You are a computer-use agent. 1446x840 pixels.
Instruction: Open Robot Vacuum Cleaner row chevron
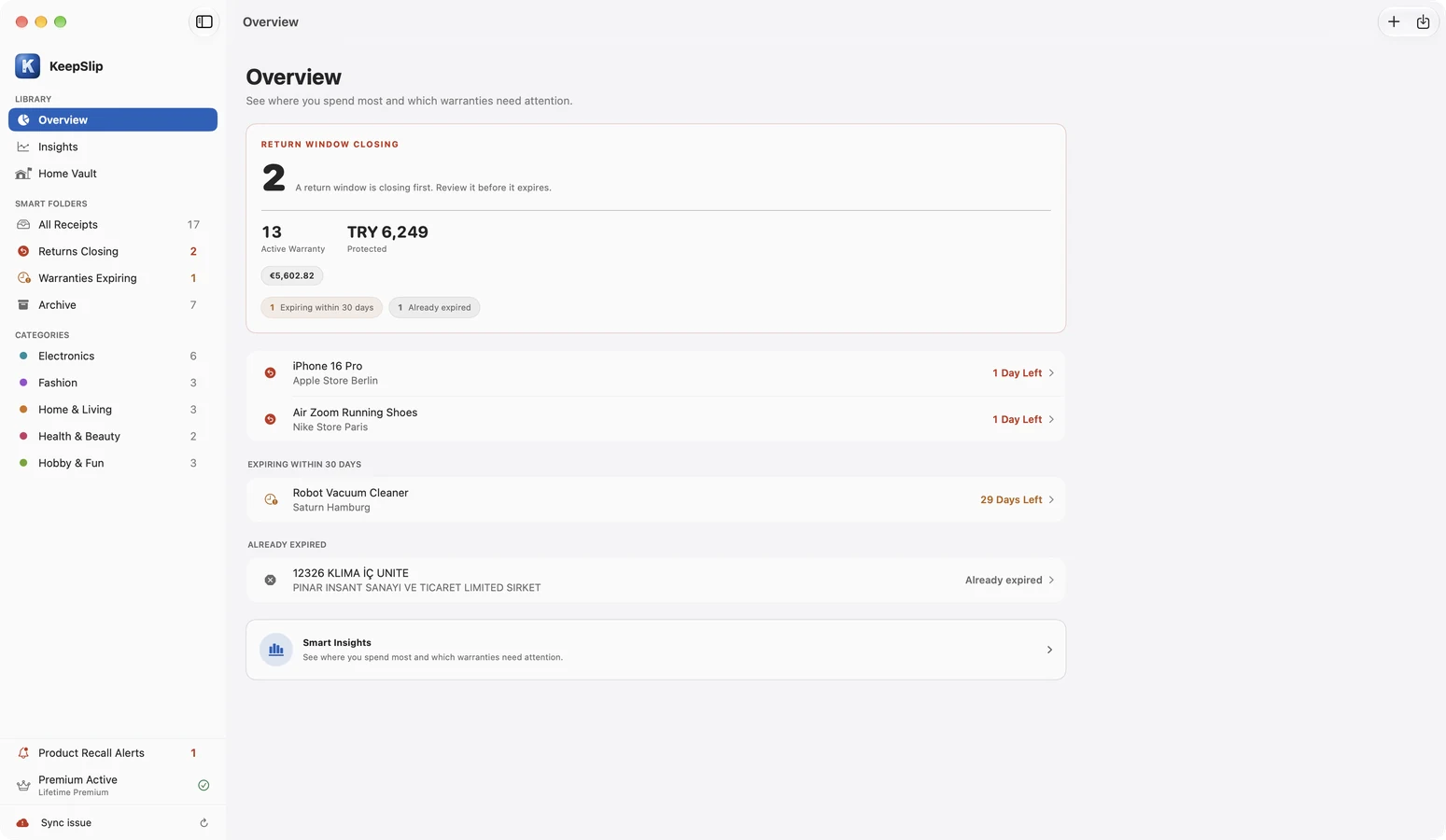(1051, 500)
